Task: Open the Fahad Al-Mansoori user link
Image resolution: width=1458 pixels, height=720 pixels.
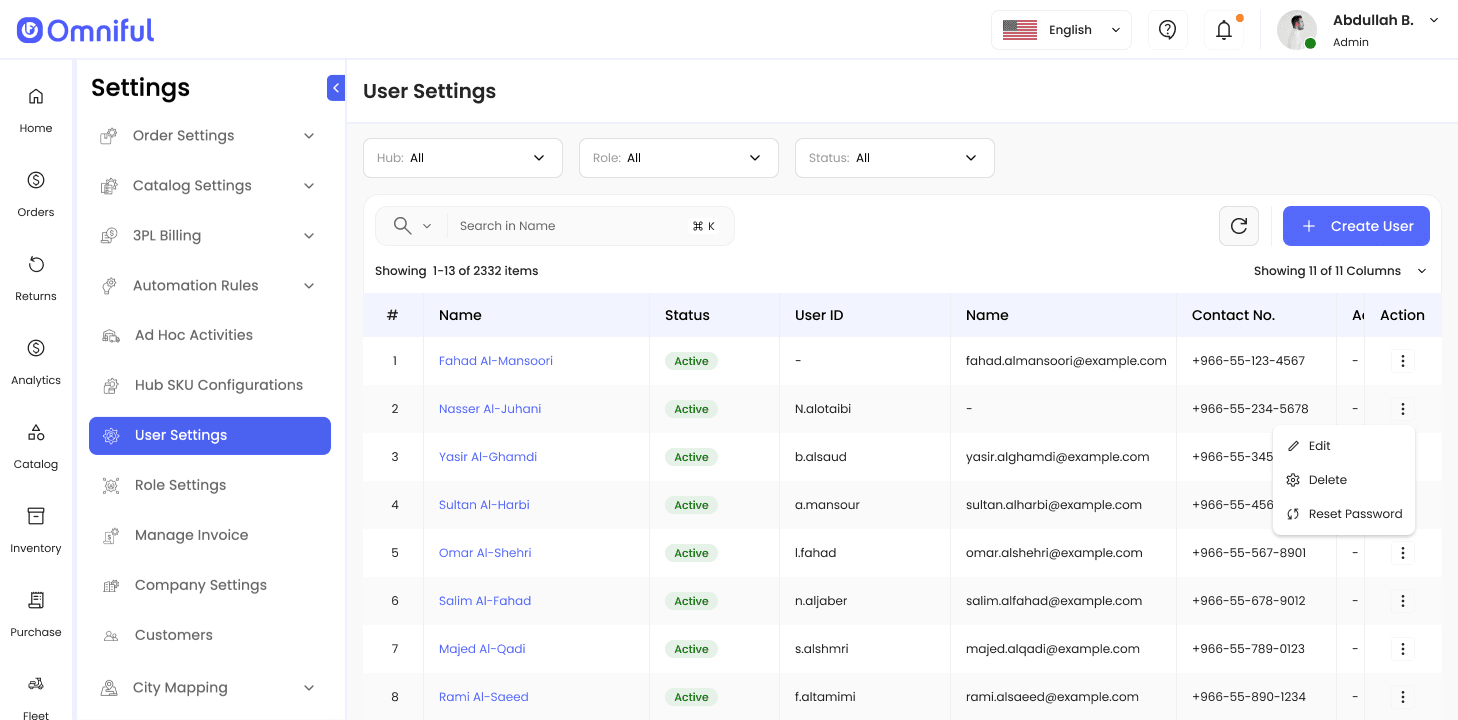Action: point(495,361)
